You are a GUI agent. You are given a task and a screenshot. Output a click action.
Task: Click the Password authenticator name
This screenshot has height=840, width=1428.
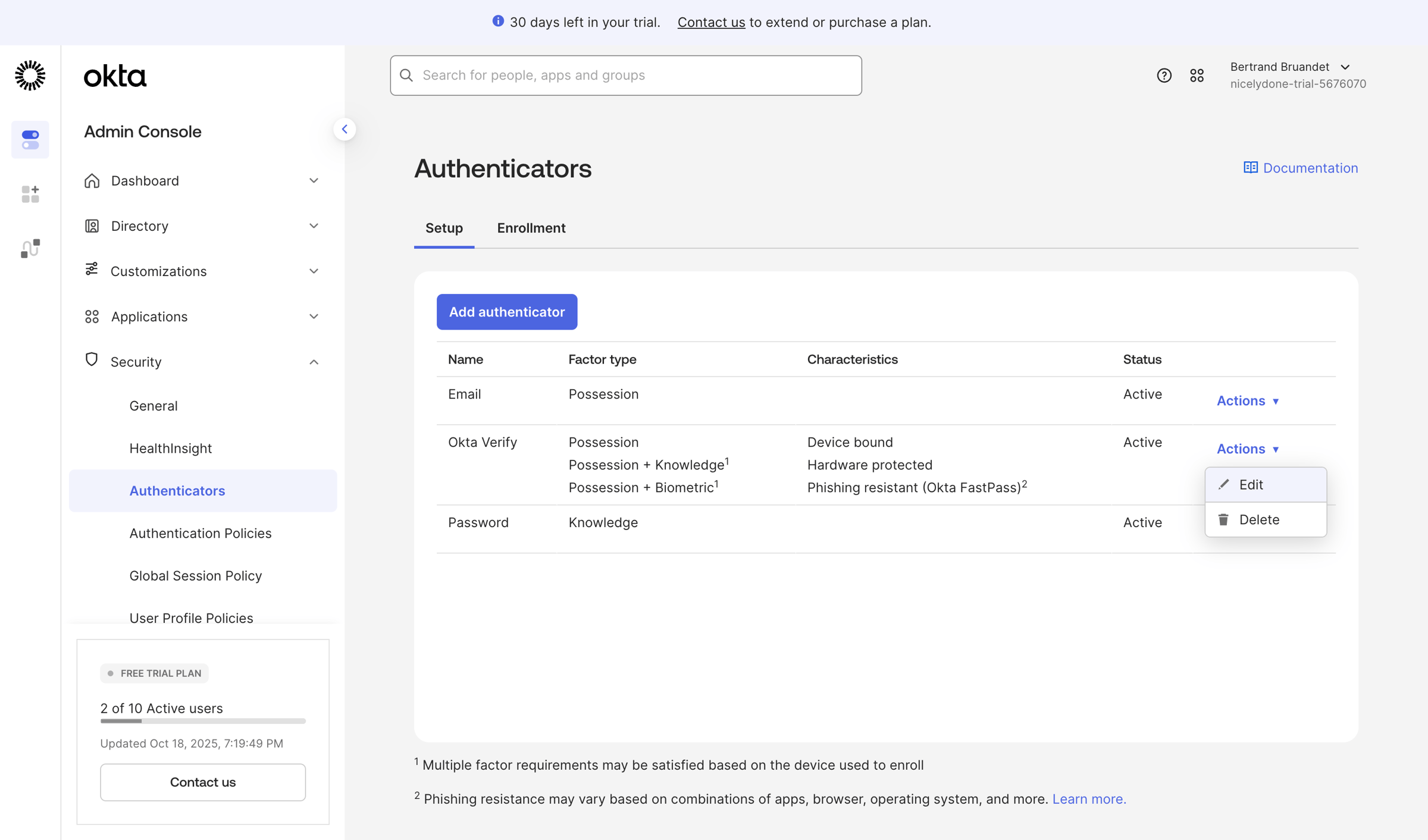click(x=478, y=522)
